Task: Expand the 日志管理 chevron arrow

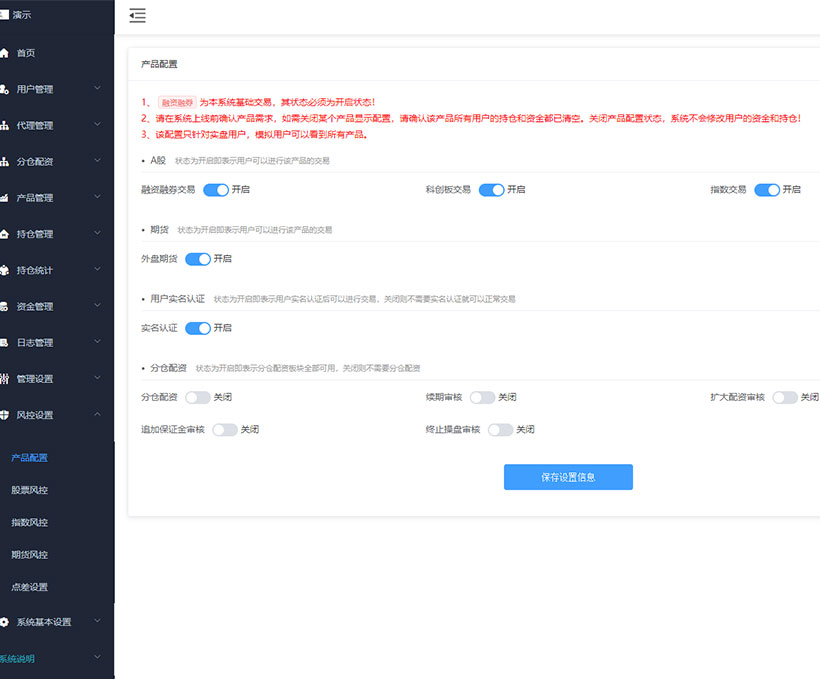Action: [97, 341]
